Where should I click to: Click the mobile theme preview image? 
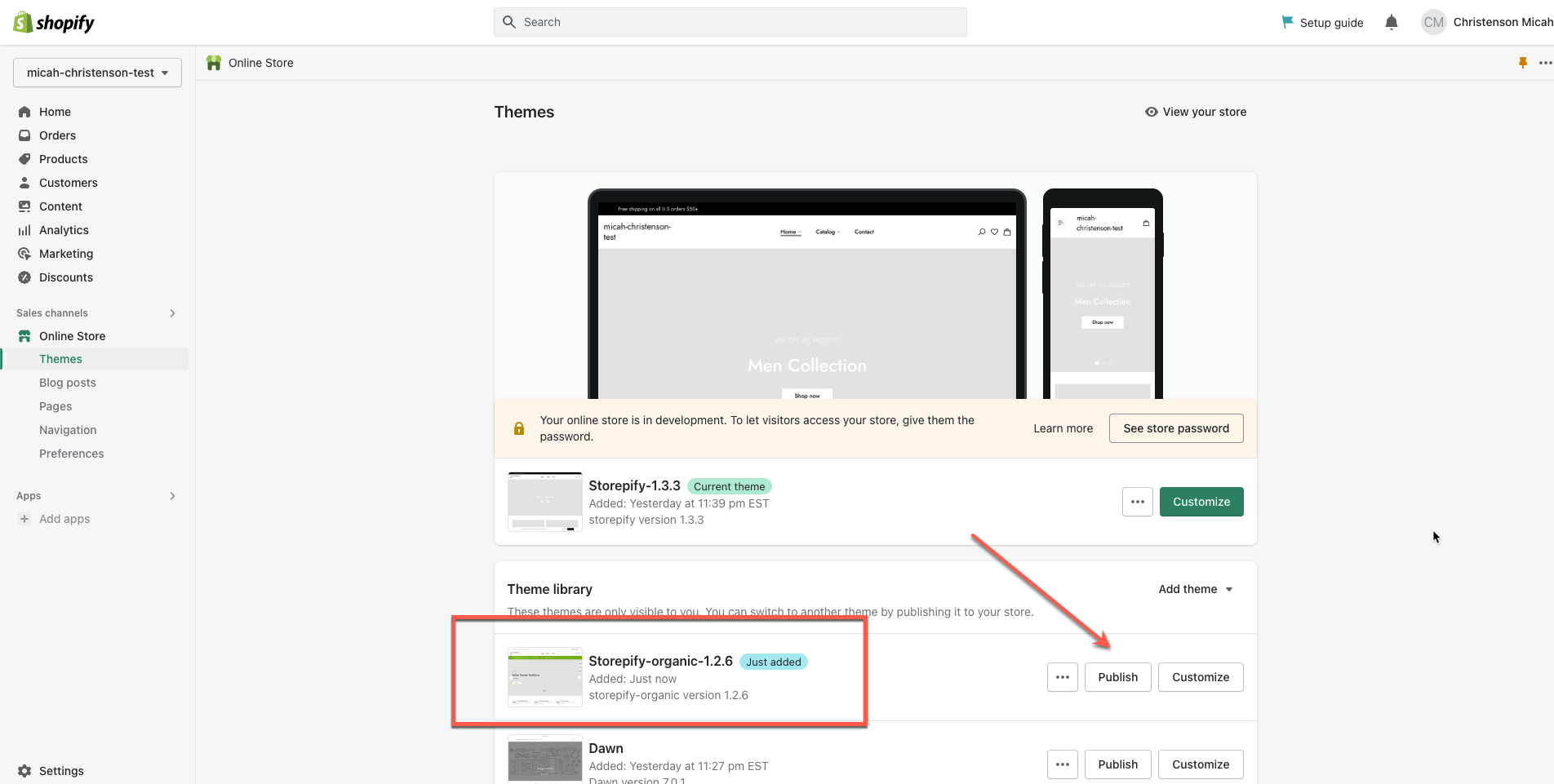coord(1103,295)
